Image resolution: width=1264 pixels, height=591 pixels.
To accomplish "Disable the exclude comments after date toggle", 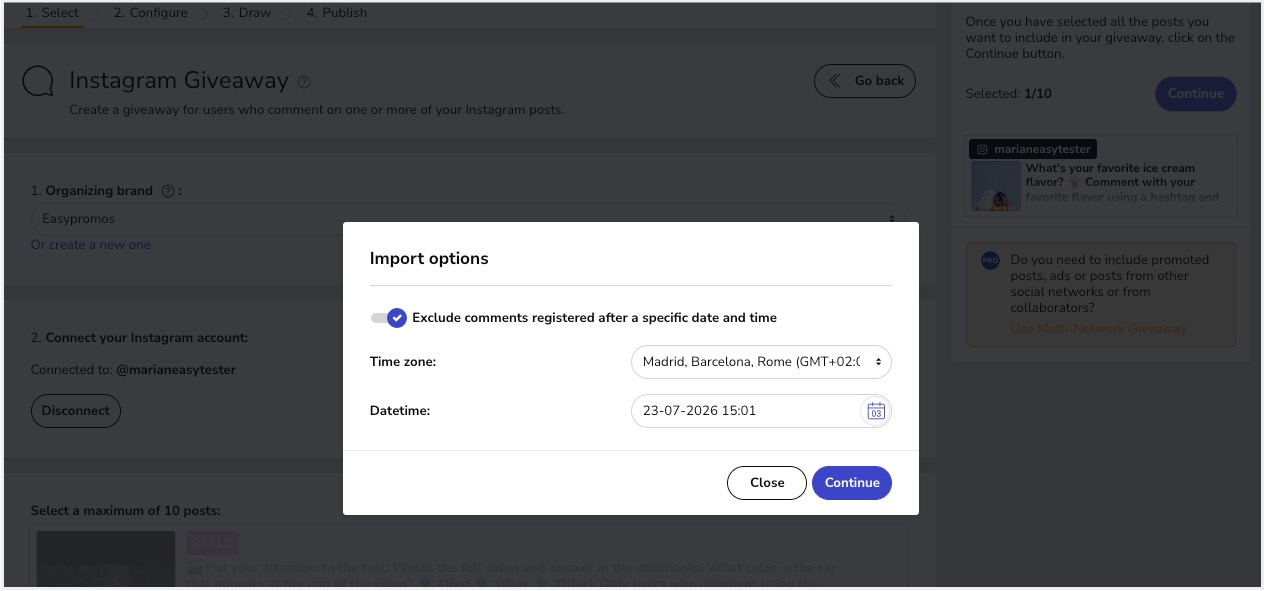I will 388,318.
